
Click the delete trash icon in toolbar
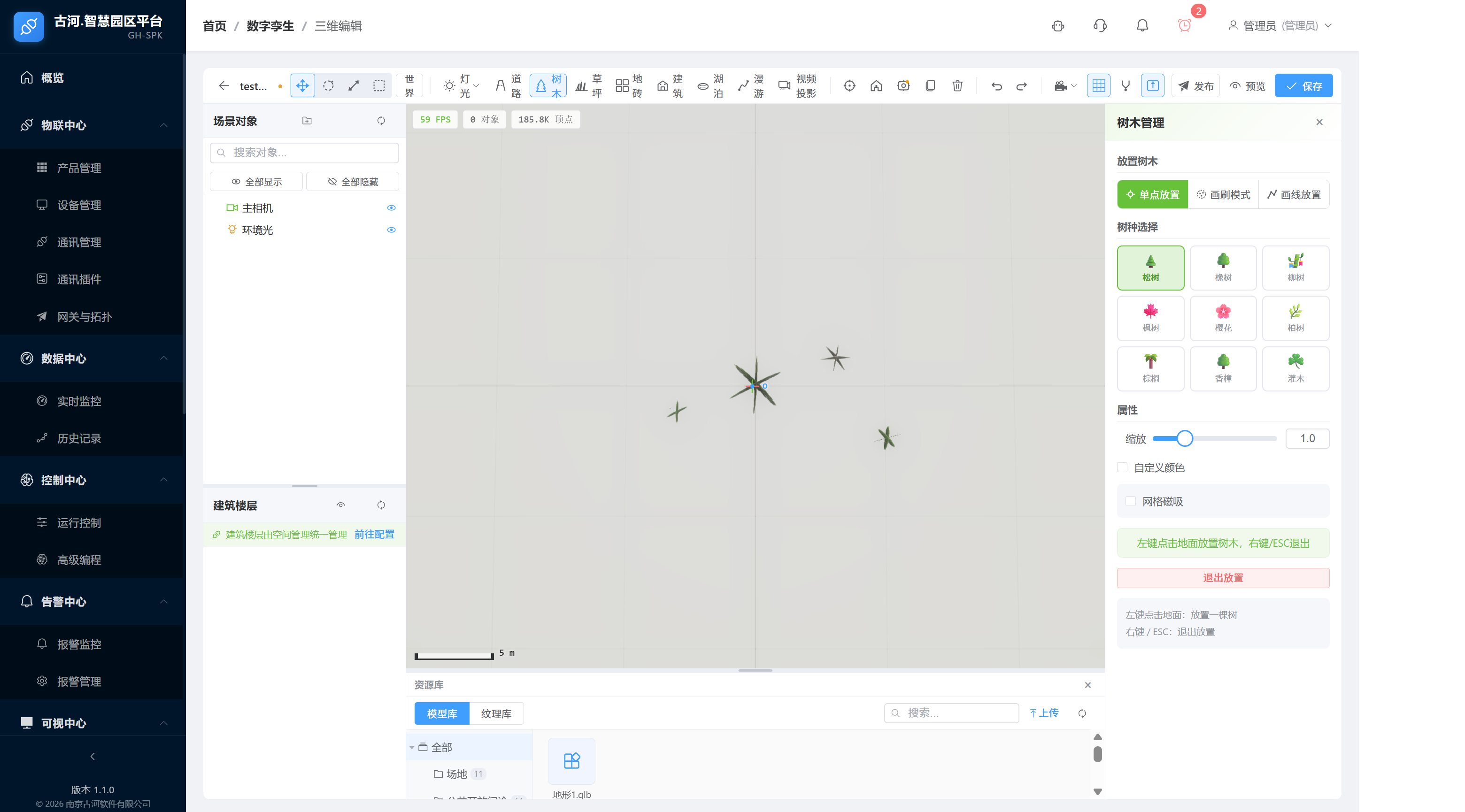(957, 86)
